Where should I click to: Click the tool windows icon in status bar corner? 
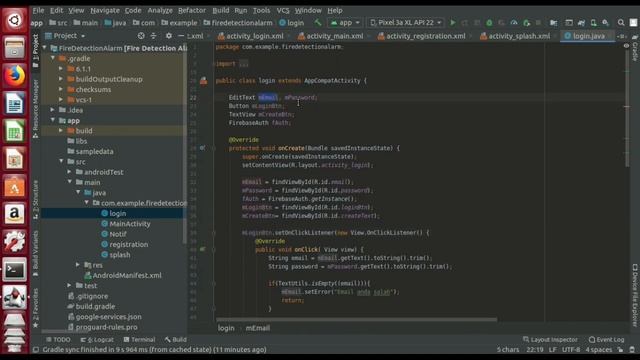[36, 350]
